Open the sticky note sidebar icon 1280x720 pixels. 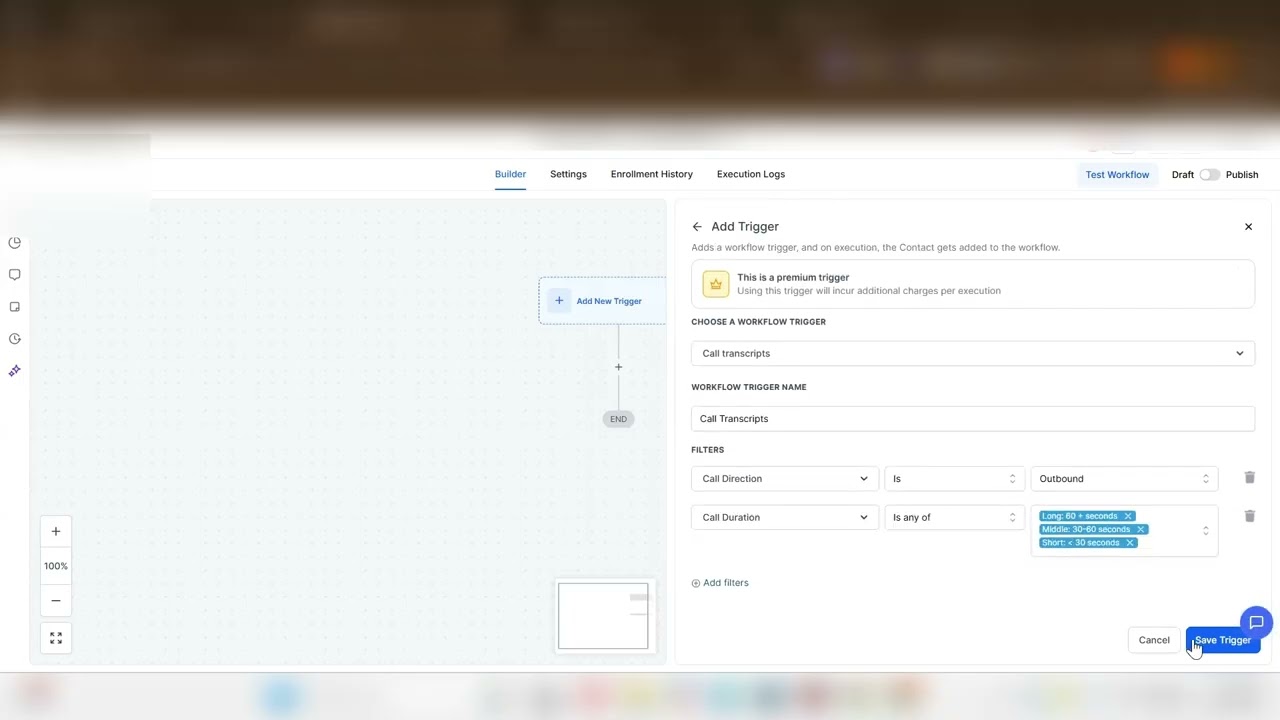click(x=15, y=307)
